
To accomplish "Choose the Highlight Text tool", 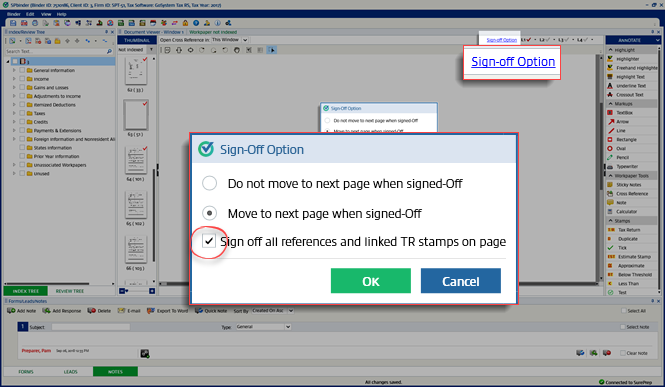I will tap(630, 77).
